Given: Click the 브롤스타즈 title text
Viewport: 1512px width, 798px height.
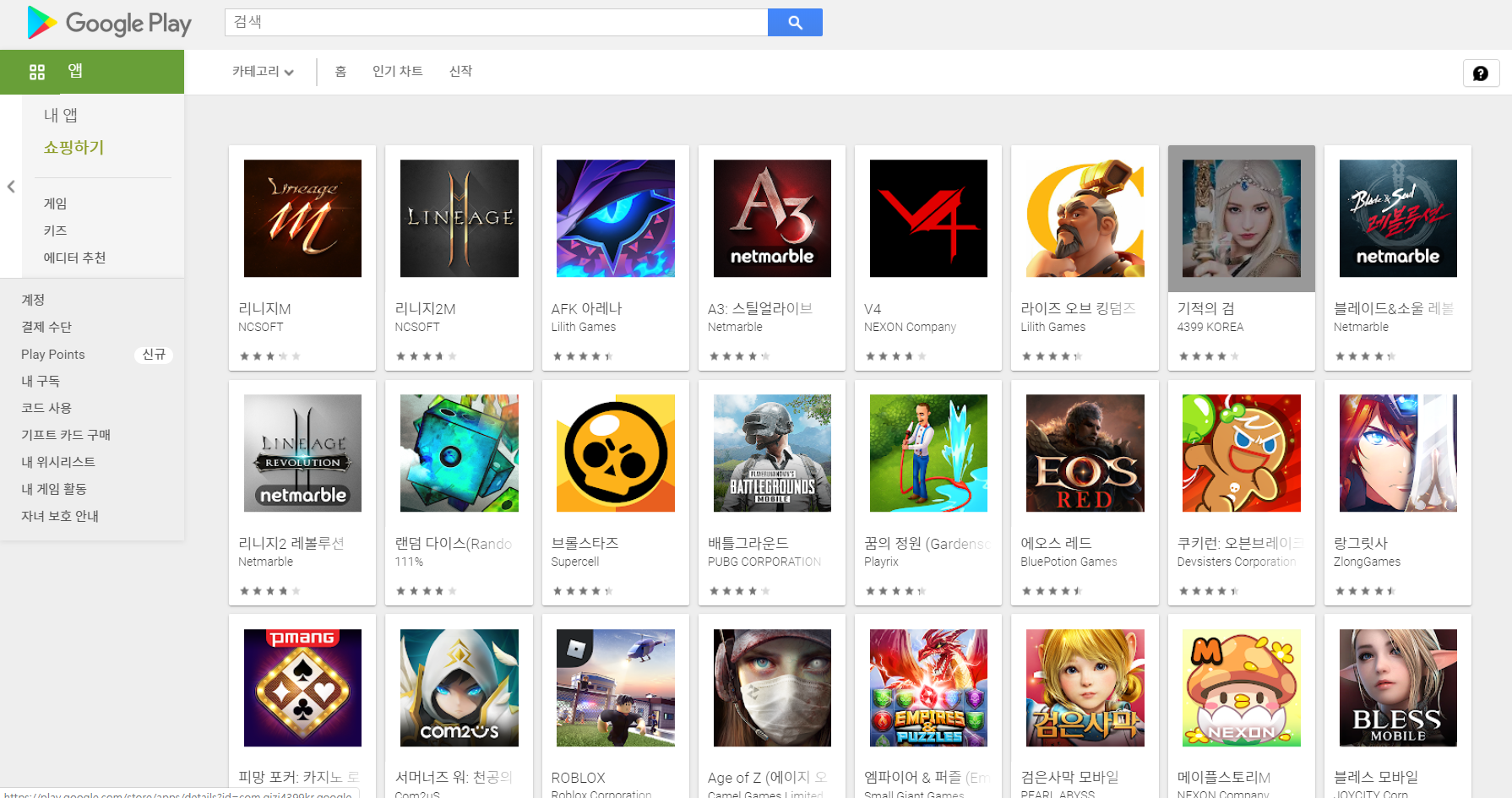Looking at the screenshot, I should pos(585,543).
